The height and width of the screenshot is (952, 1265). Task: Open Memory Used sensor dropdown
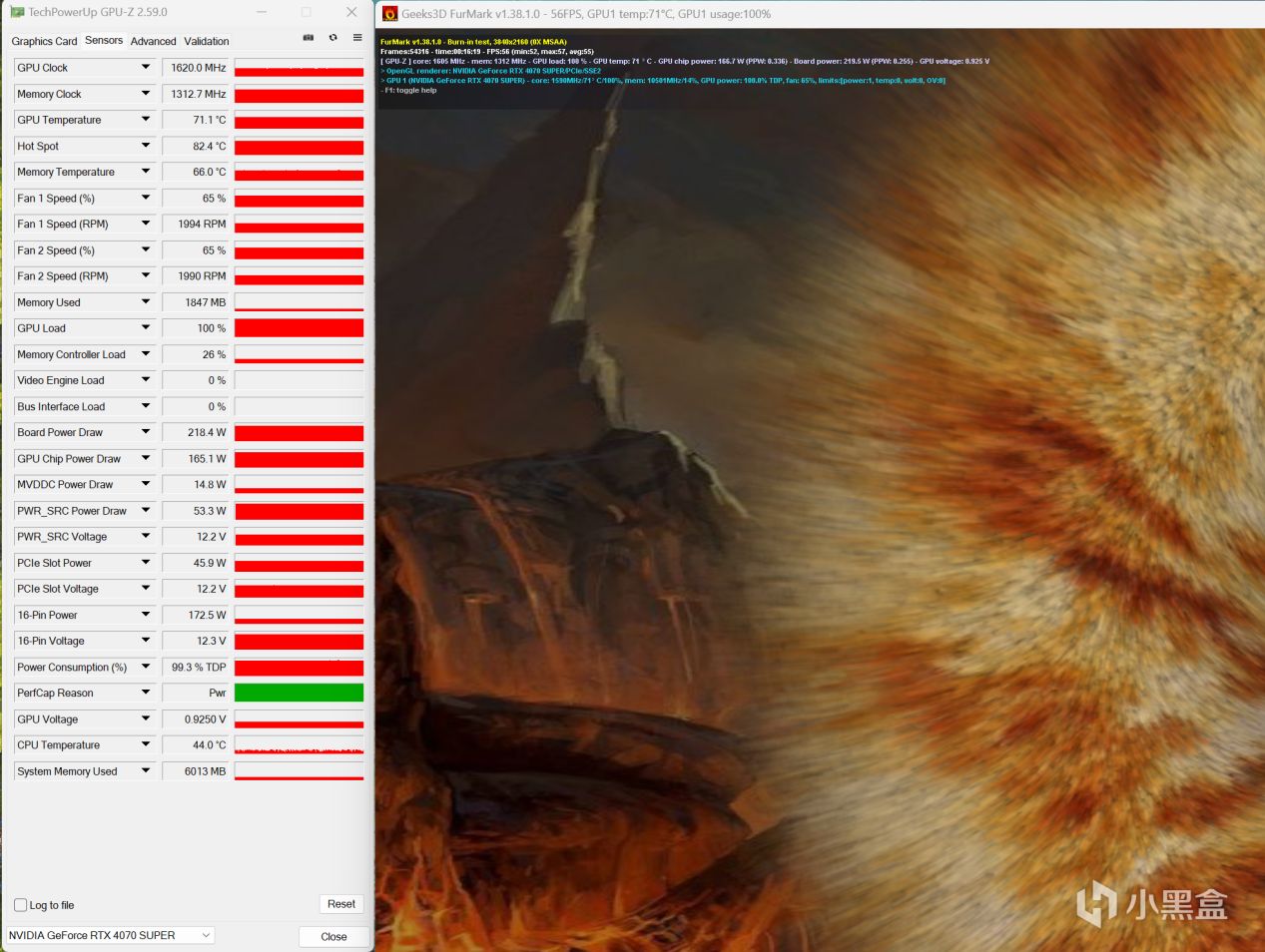[146, 302]
